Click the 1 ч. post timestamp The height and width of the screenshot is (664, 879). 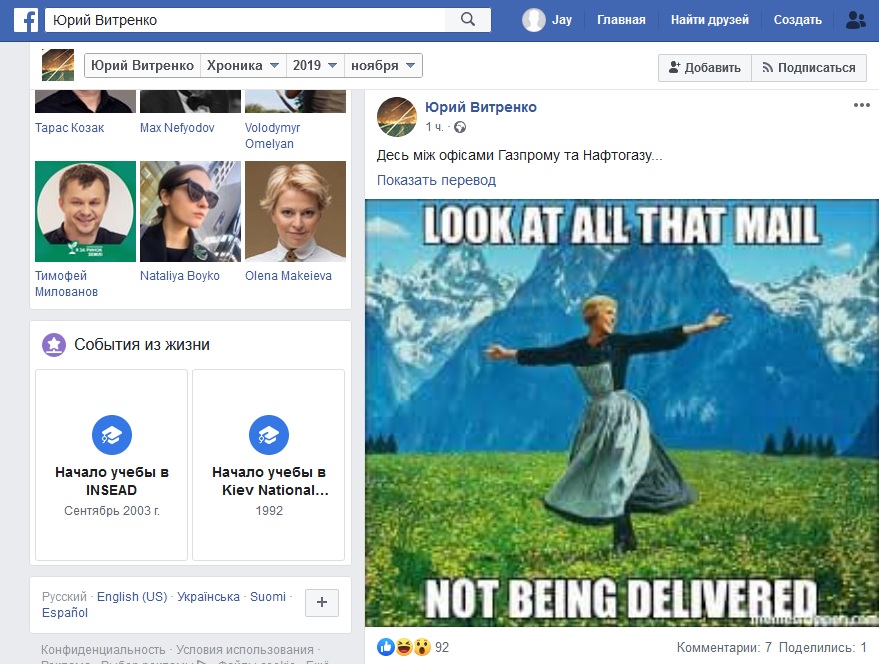tap(434, 127)
